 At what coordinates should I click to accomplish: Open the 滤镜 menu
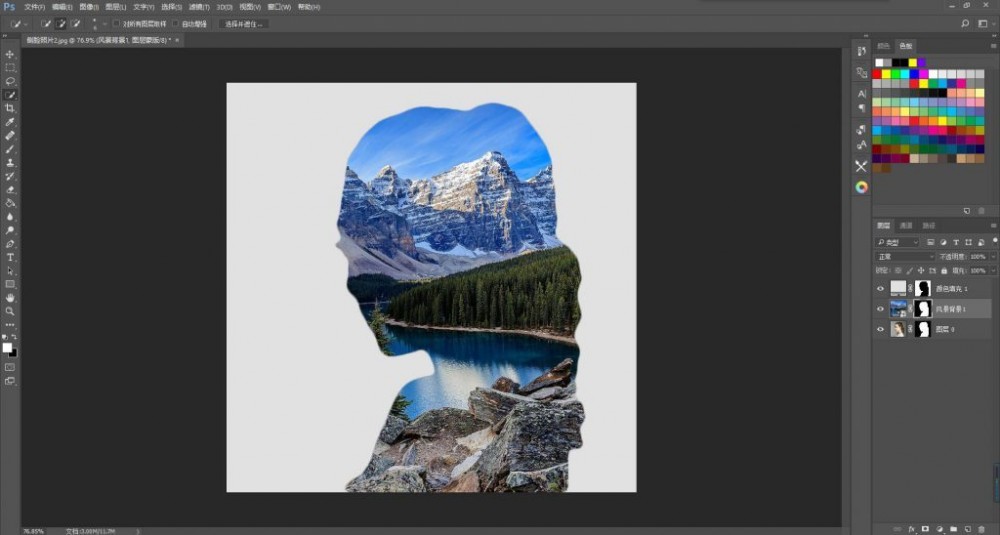pyautogui.click(x=195, y=7)
